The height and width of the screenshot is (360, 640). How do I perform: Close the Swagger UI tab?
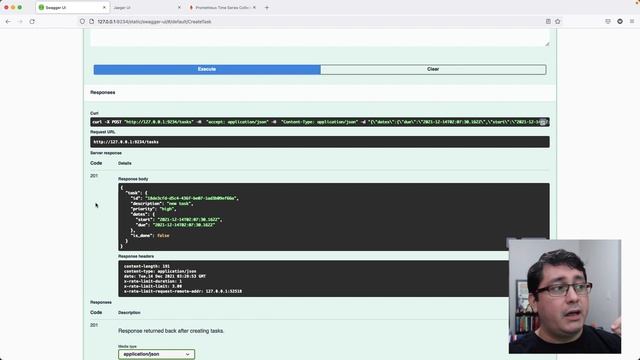[104, 7]
